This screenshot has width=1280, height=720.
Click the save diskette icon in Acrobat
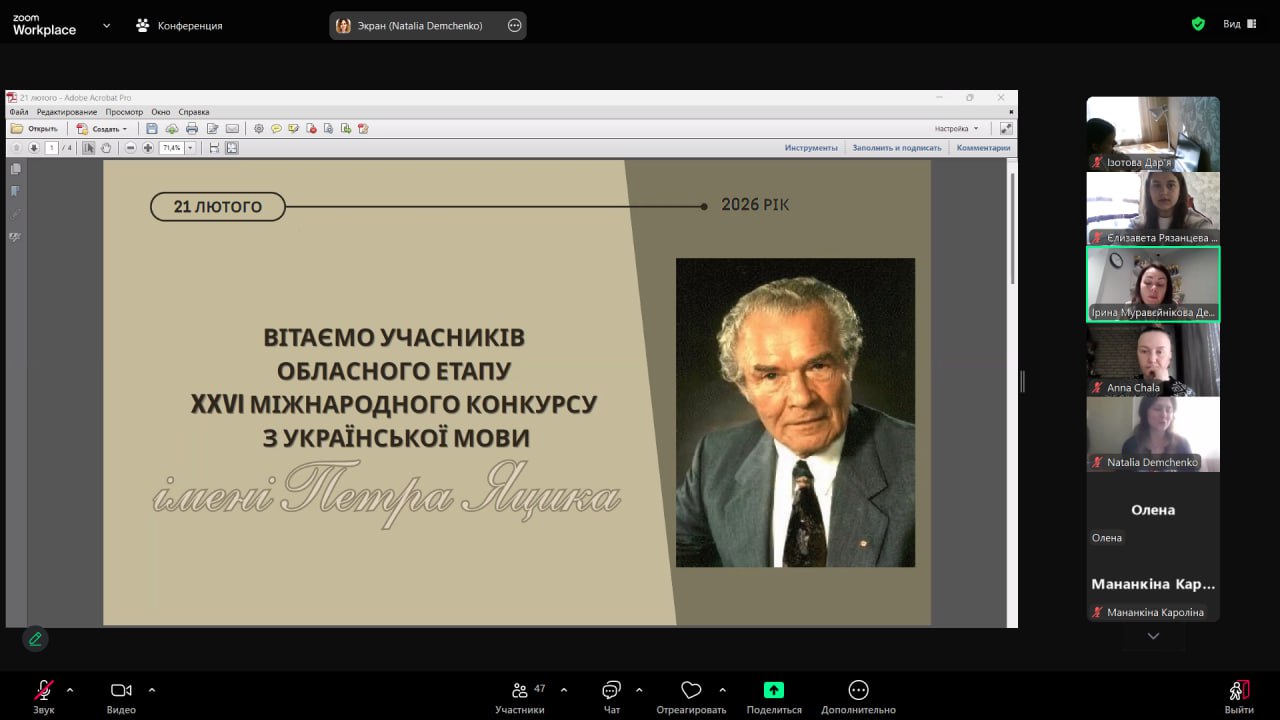152,129
